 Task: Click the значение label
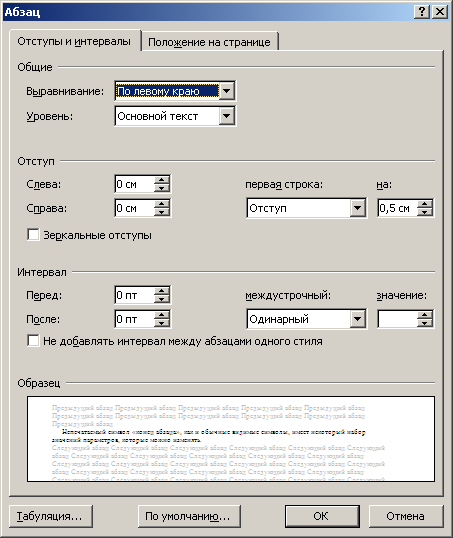402,295
